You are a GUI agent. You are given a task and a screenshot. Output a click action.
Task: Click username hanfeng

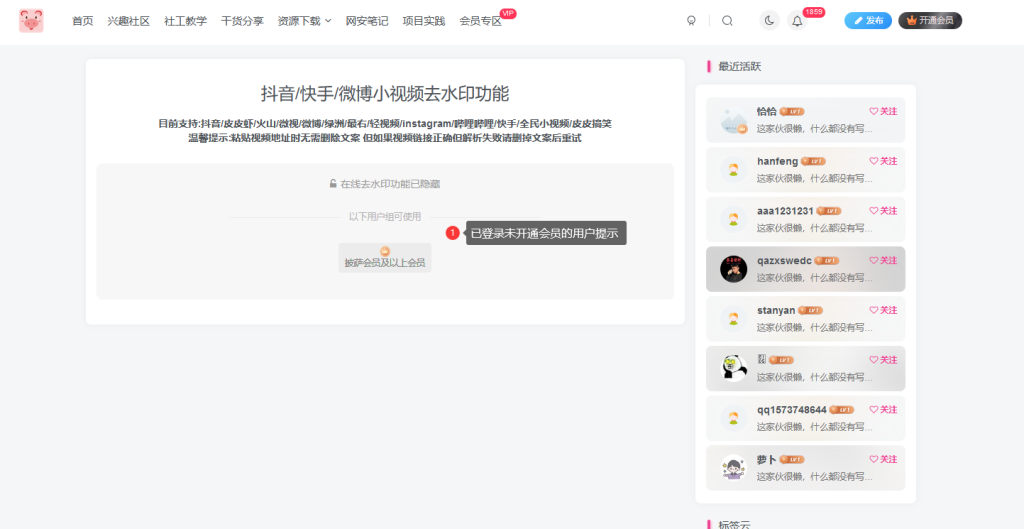(x=777, y=161)
